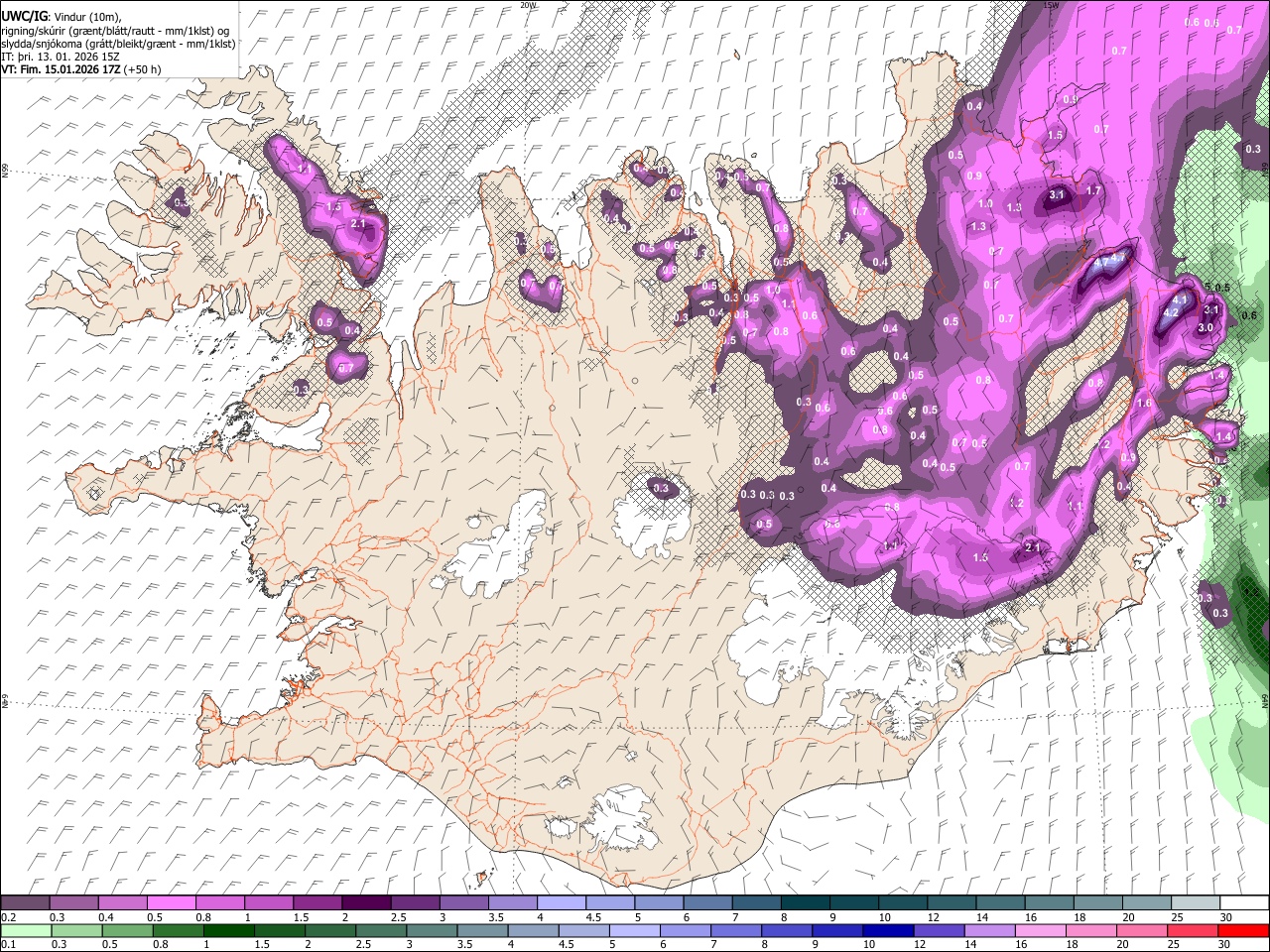
Task: Select the teal-gray 16 swatch, upper legend row
Action: [1048, 902]
